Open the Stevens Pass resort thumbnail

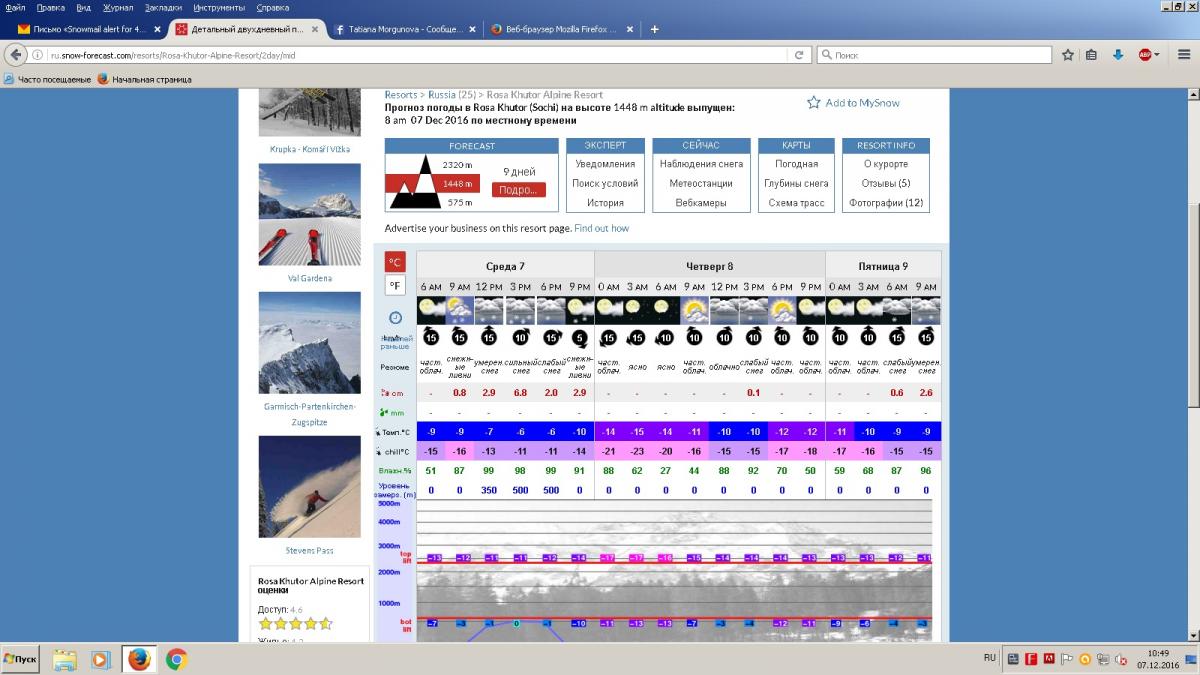click(309, 487)
